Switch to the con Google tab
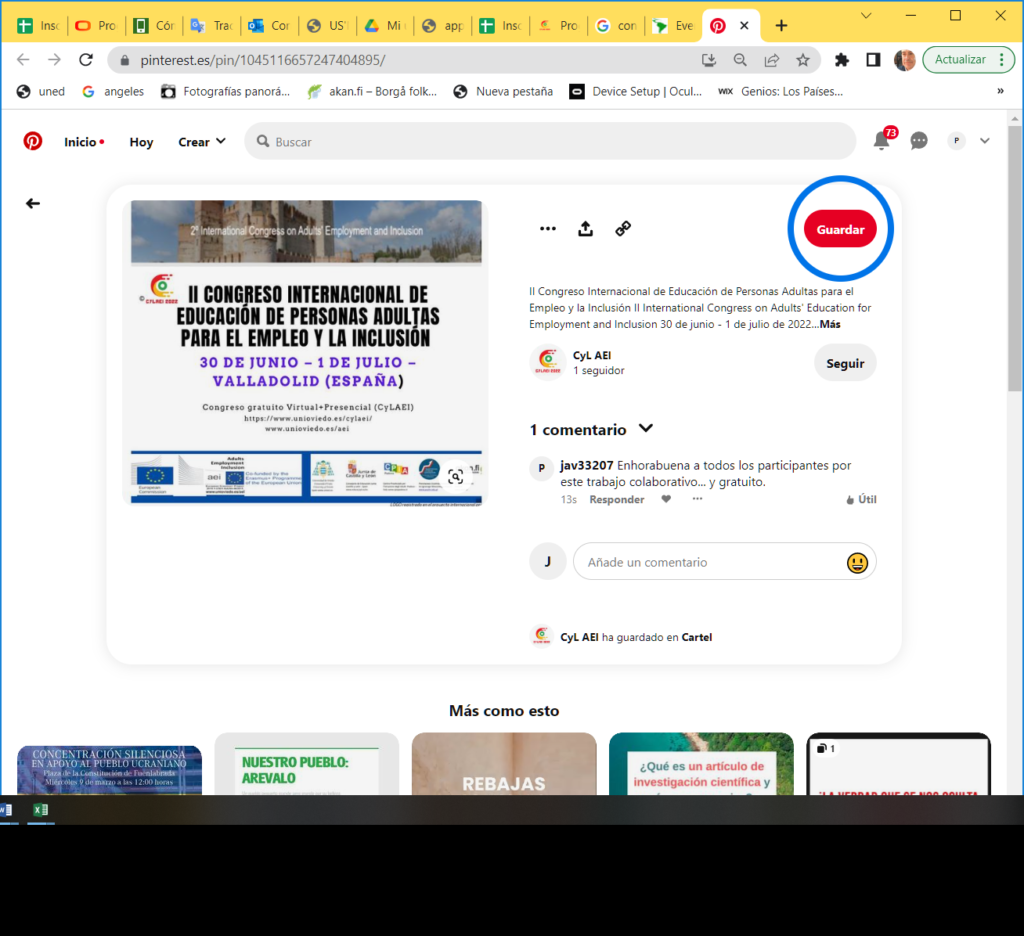The width and height of the screenshot is (1024, 936). tap(616, 25)
